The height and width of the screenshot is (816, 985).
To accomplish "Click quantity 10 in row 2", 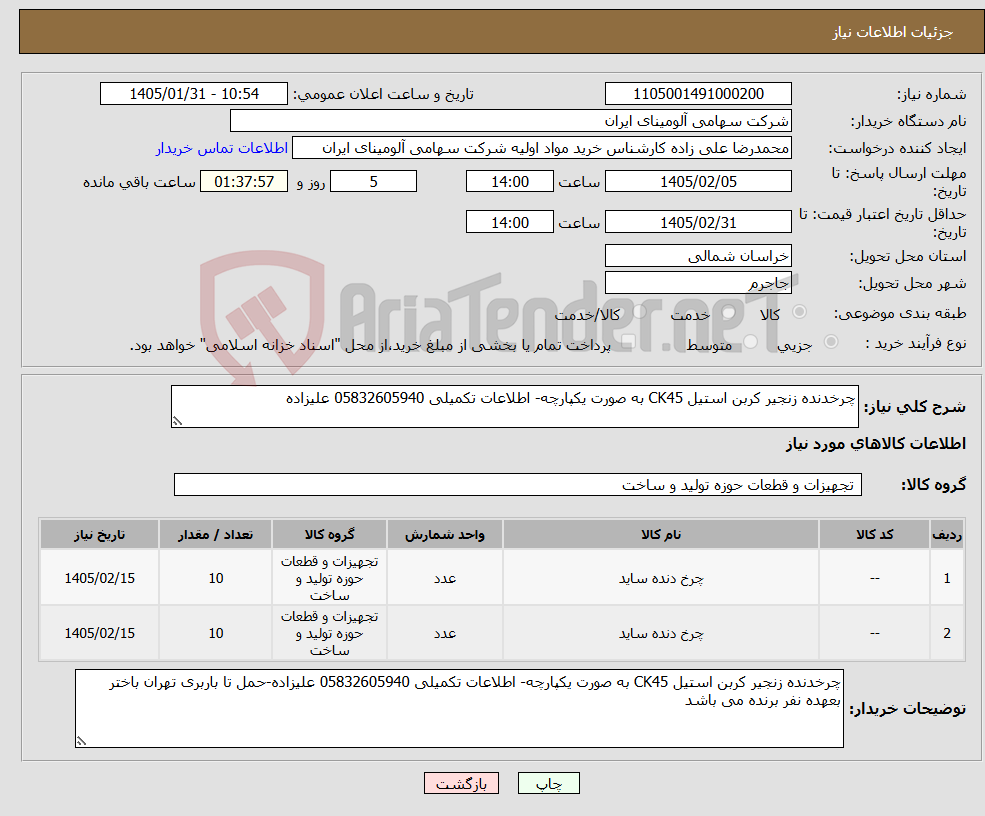I will (215, 633).
